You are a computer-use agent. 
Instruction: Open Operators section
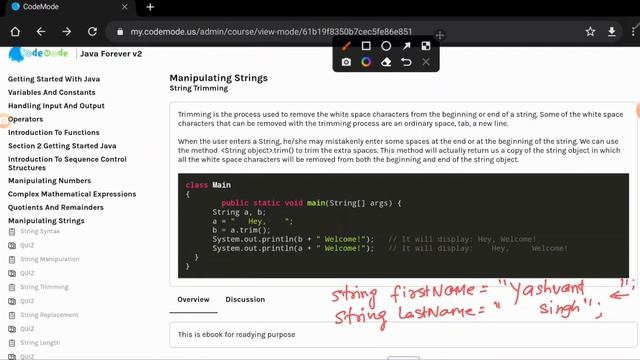click(x=25, y=119)
